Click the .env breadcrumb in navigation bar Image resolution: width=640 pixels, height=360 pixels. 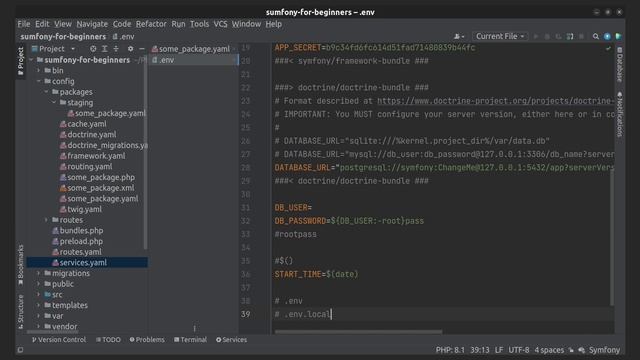123,36
